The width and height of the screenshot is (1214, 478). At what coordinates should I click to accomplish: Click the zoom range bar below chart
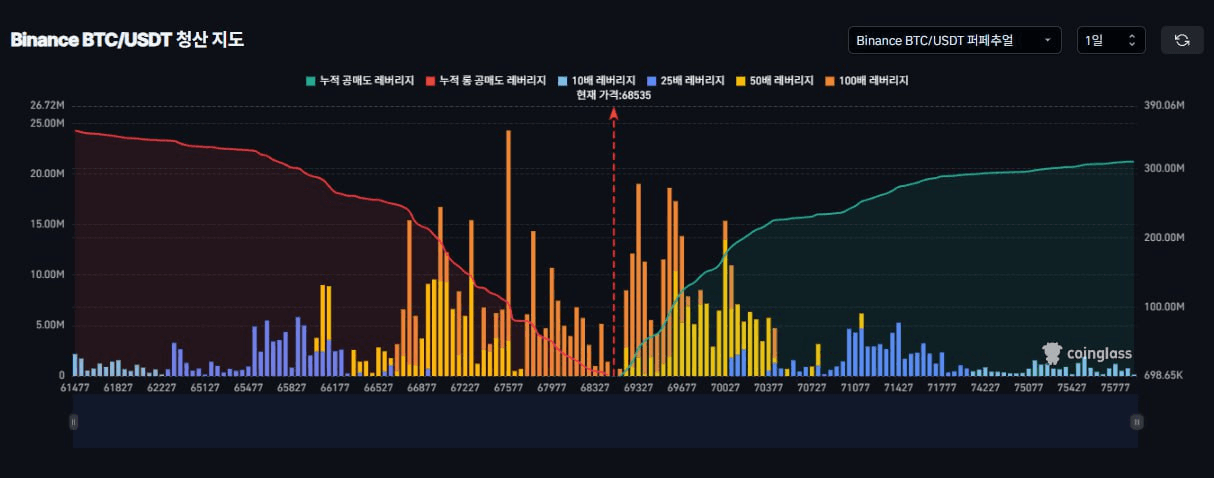(x=604, y=423)
